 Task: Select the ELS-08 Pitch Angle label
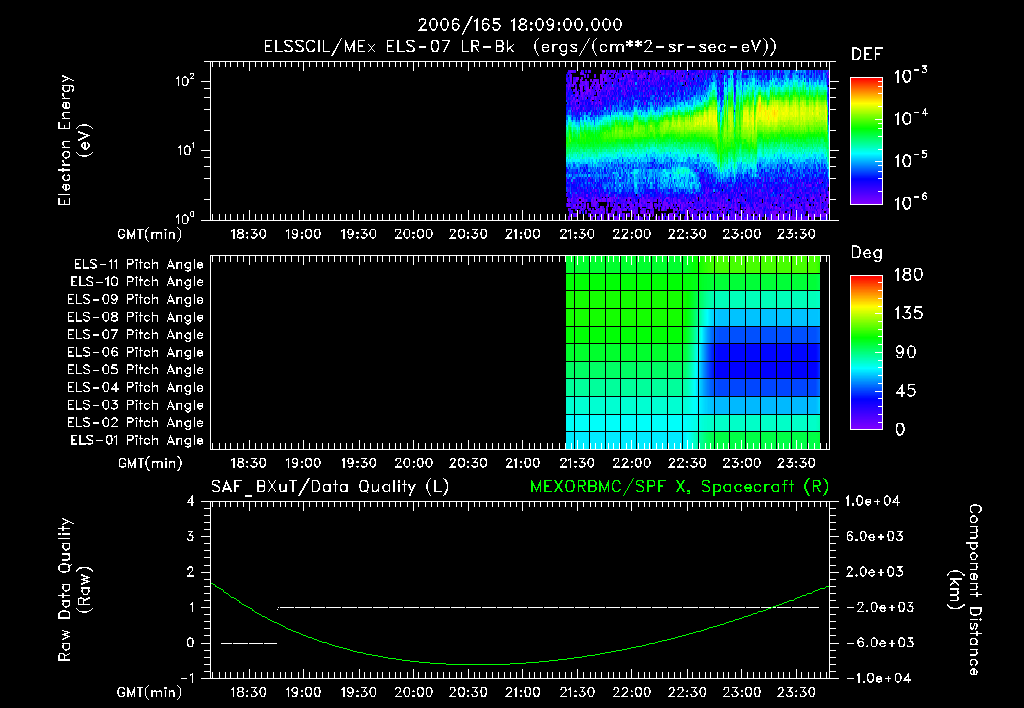(x=136, y=317)
